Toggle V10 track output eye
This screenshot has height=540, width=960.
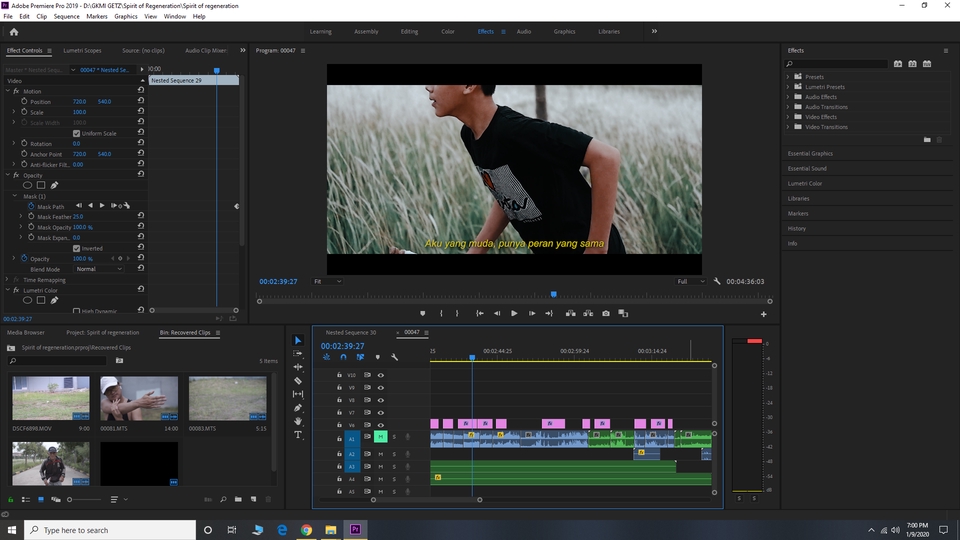tap(381, 375)
